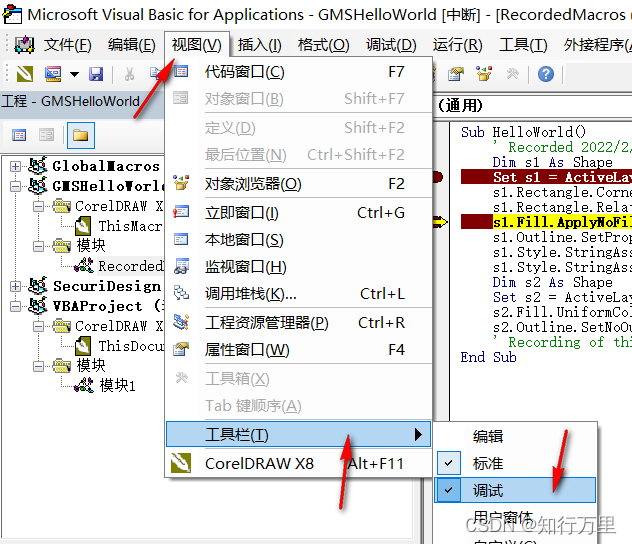This screenshot has width=632, height=544.
Task: Open the (通用) object dropdown
Action: pos(533,106)
